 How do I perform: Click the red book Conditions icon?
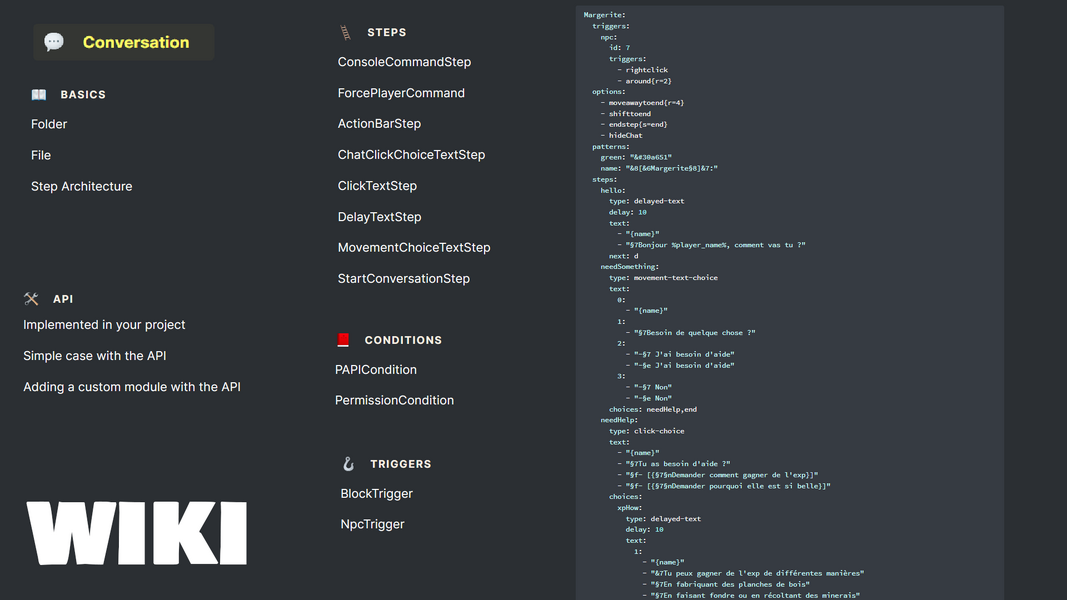pyautogui.click(x=343, y=340)
